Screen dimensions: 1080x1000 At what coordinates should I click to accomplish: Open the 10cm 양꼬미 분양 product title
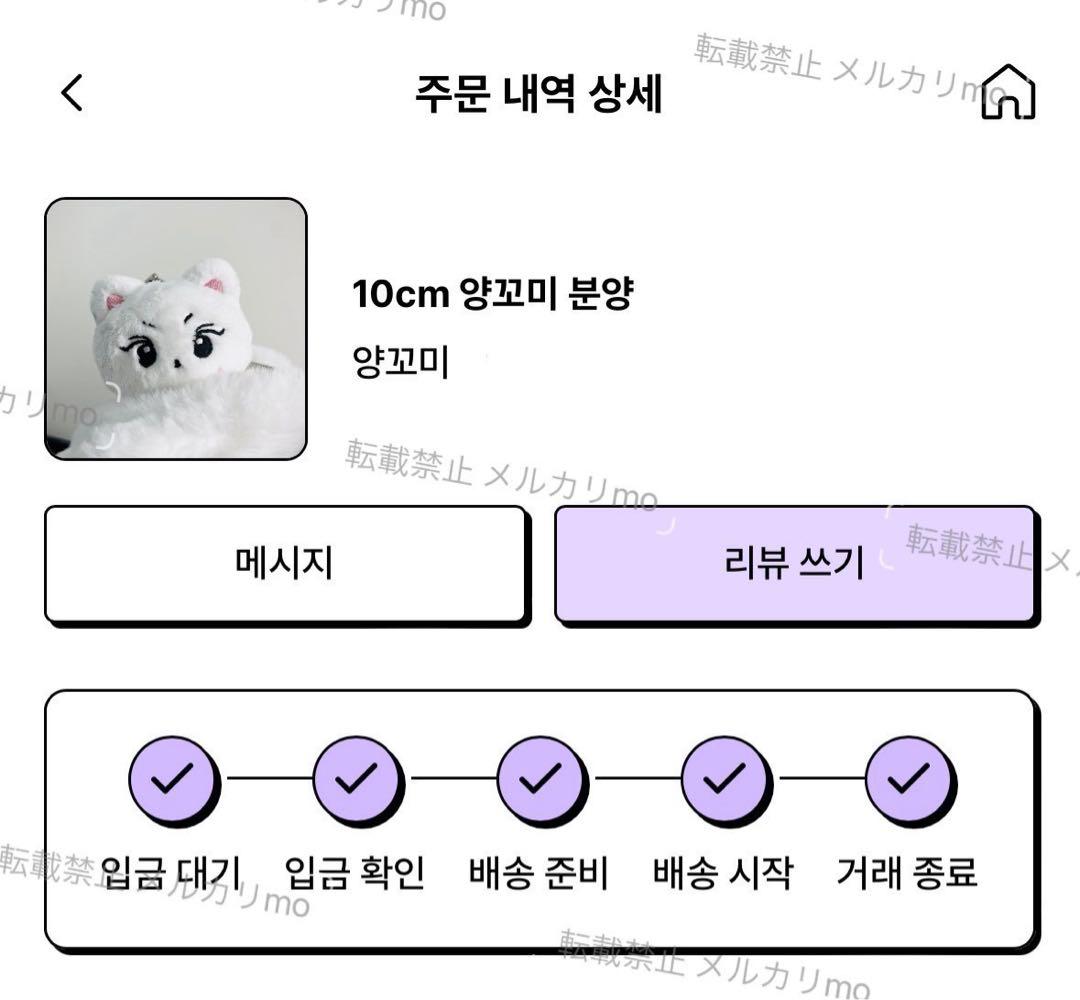coord(492,294)
